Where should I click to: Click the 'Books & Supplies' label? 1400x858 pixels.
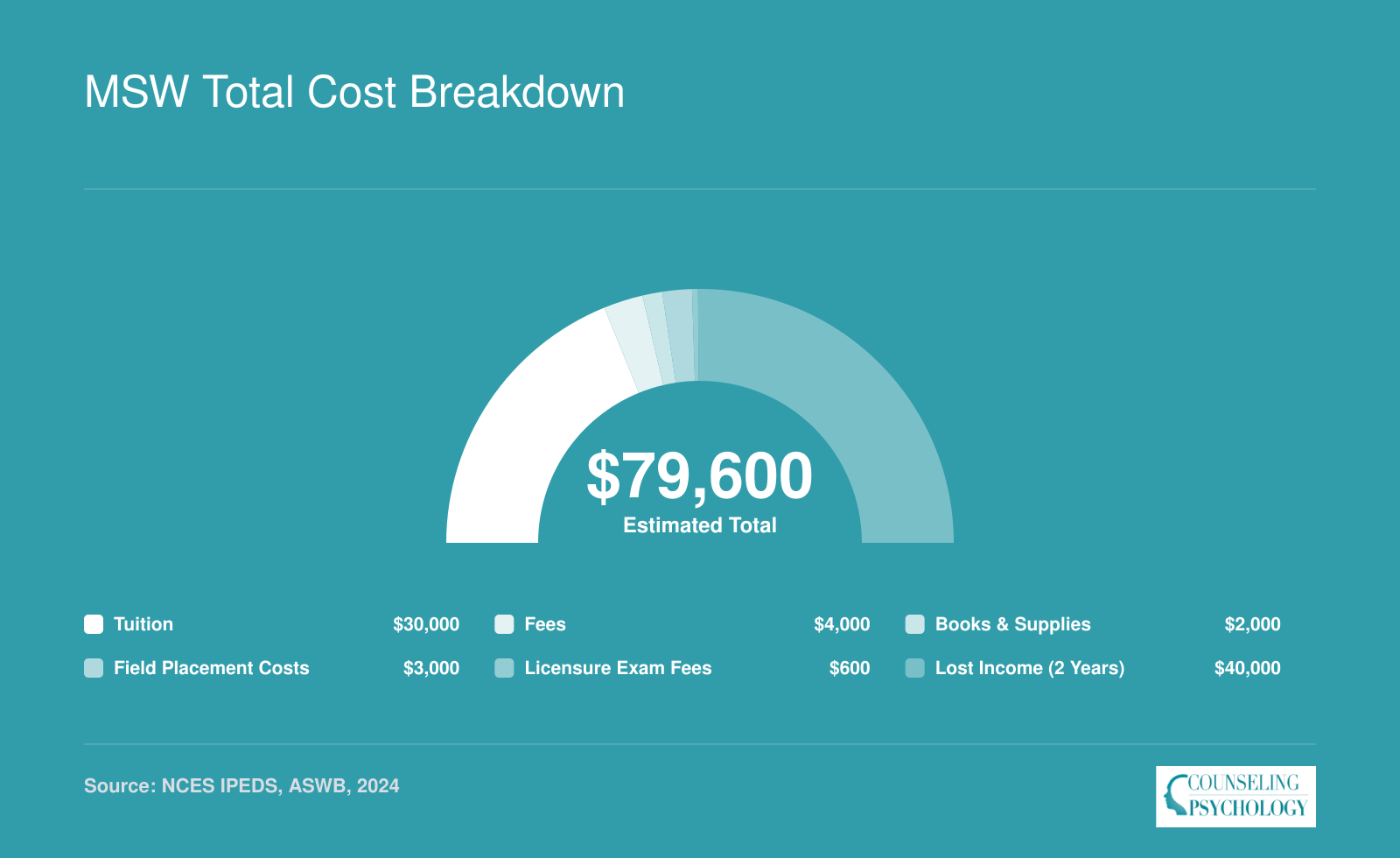(1013, 624)
